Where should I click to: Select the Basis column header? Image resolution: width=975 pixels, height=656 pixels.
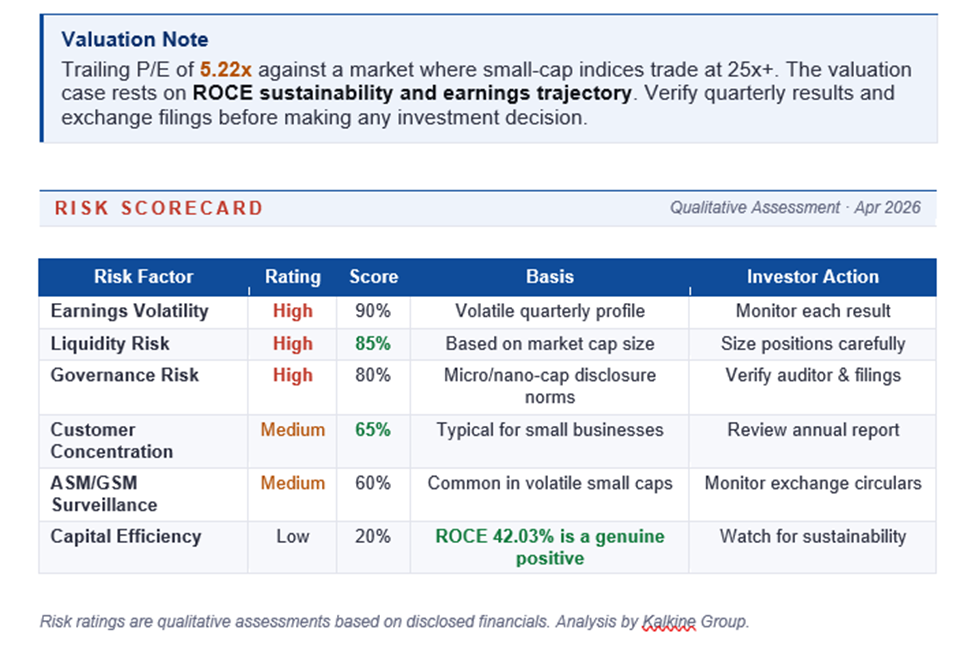tap(550, 277)
